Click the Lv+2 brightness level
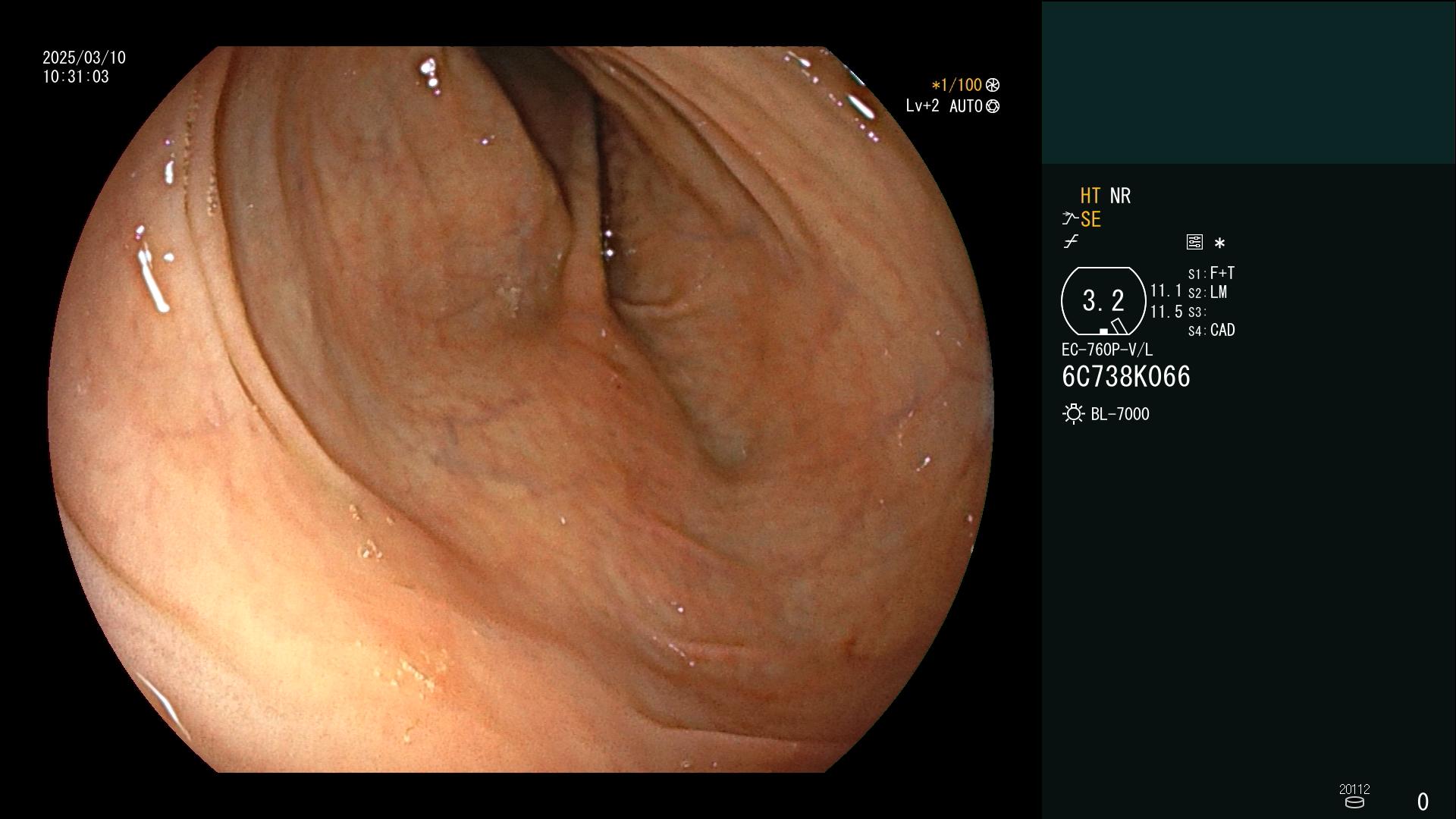Viewport: 1456px width, 819px height. pos(922,106)
